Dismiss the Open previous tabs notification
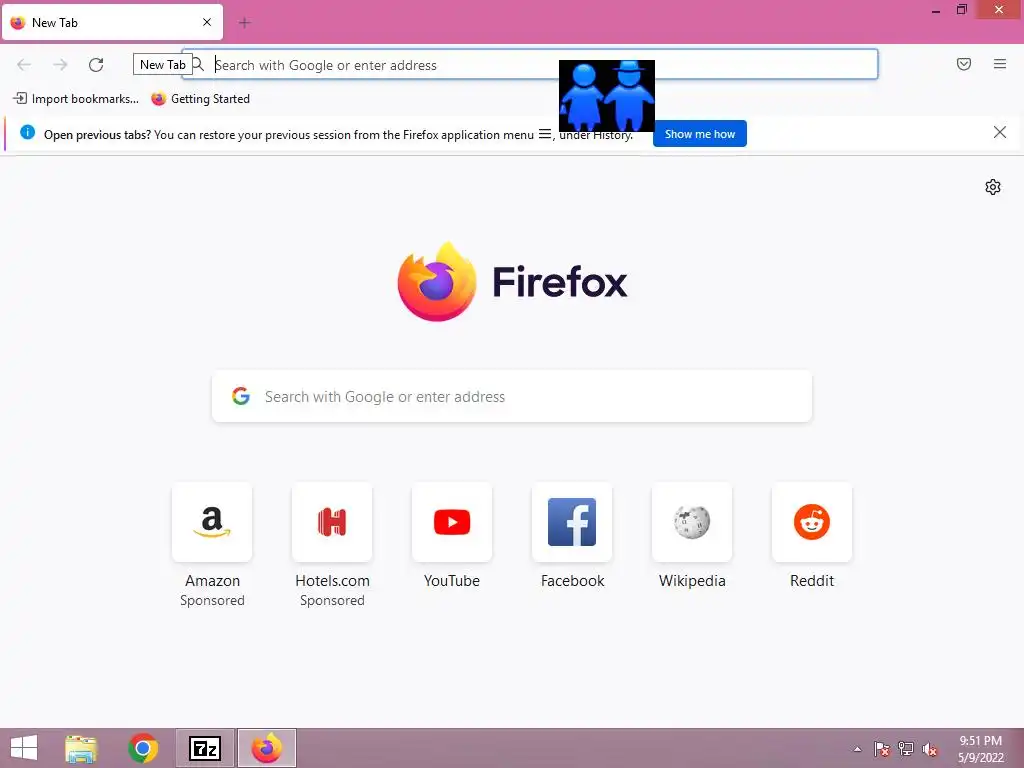The width and height of the screenshot is (1024, 768). [x=999, y=133]
